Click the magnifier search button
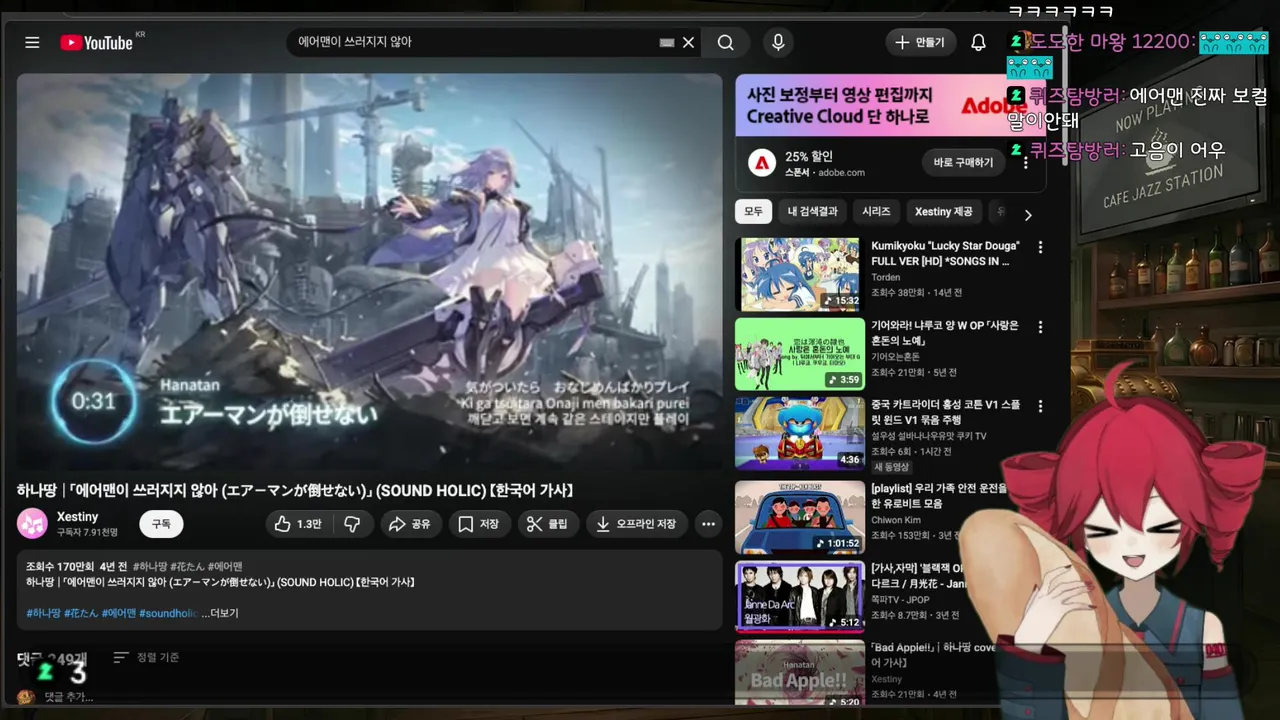Viewport: 1280px width, 720px height. pyautogui.click(x=726, y=42)
